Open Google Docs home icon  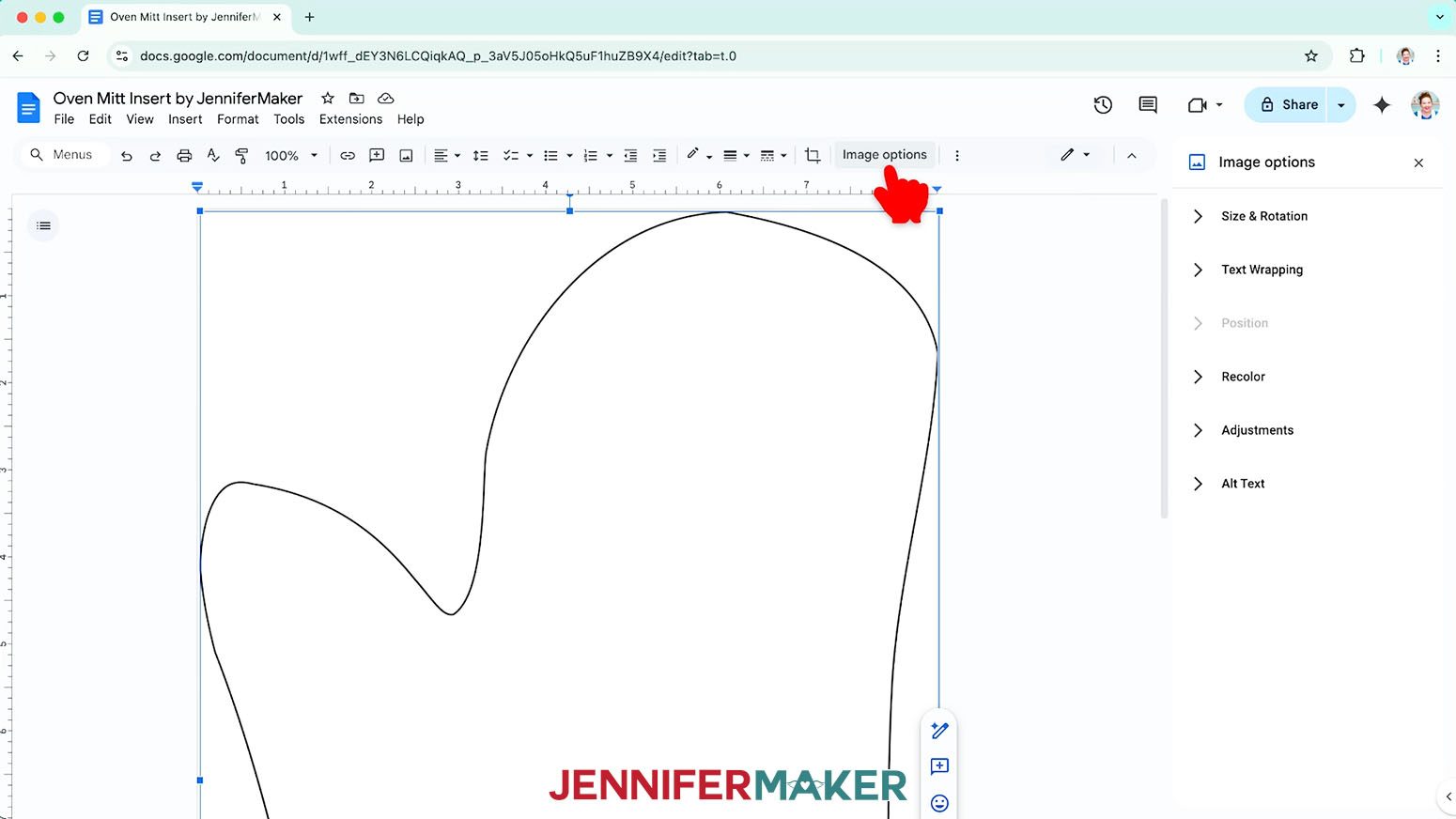tap(29, 108)
